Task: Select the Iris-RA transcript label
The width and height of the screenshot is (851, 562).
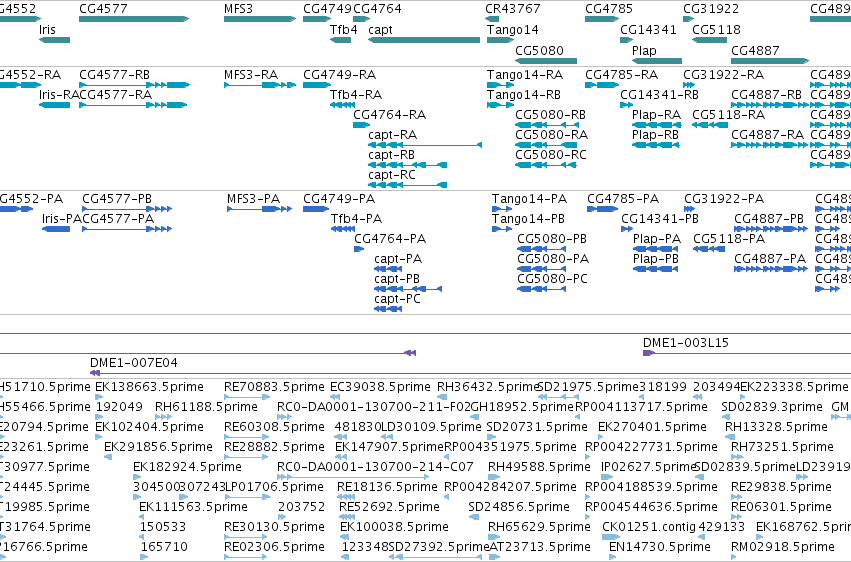Action: [x=59, y=94]
